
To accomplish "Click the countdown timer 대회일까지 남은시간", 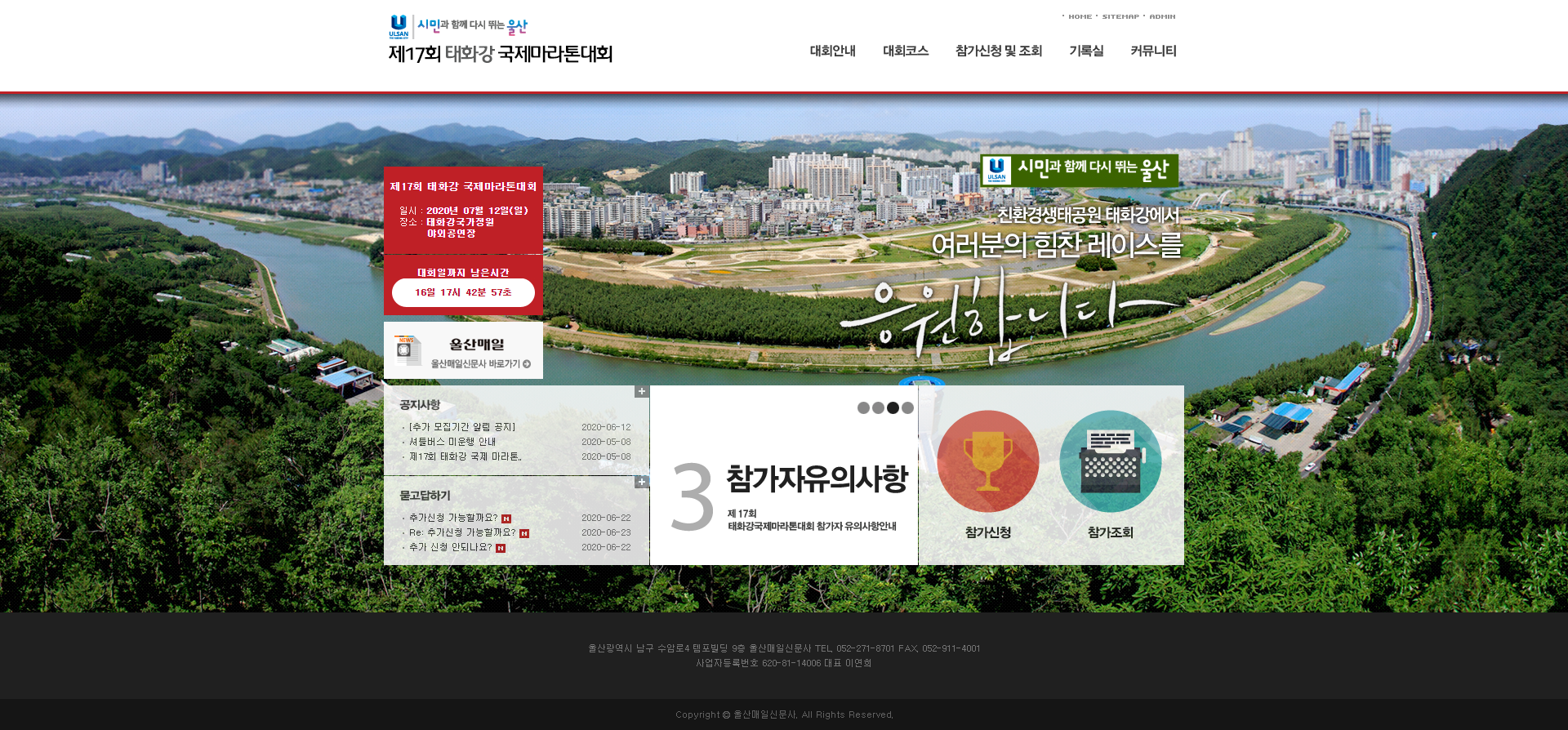I will pos(463,292).
